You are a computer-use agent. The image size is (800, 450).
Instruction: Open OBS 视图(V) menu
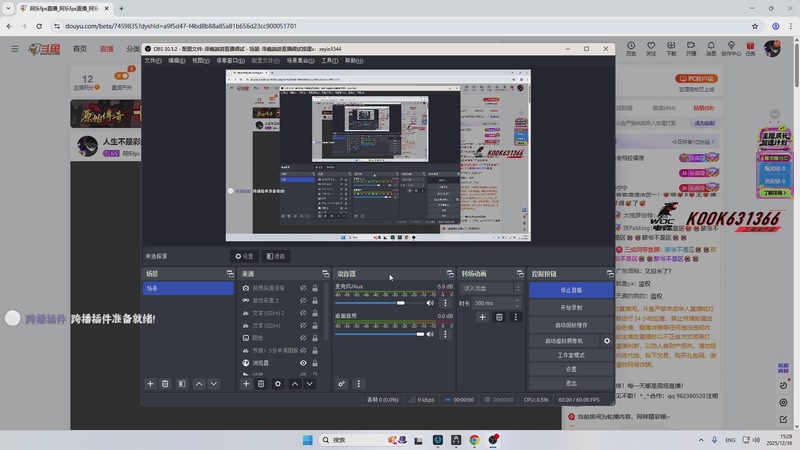pyautogui.click(x=201, y=61)
